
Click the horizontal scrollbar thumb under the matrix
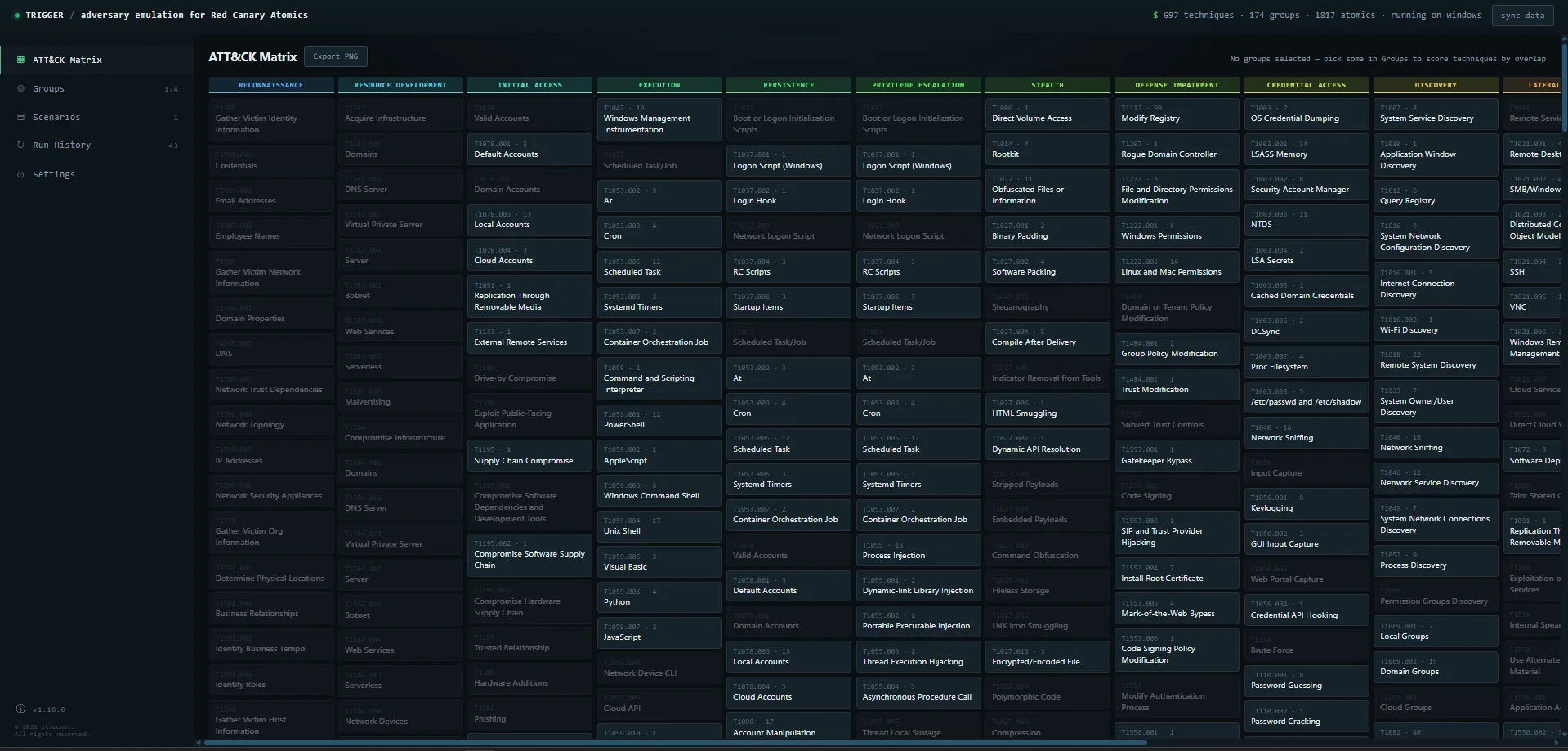click(675, 743)
